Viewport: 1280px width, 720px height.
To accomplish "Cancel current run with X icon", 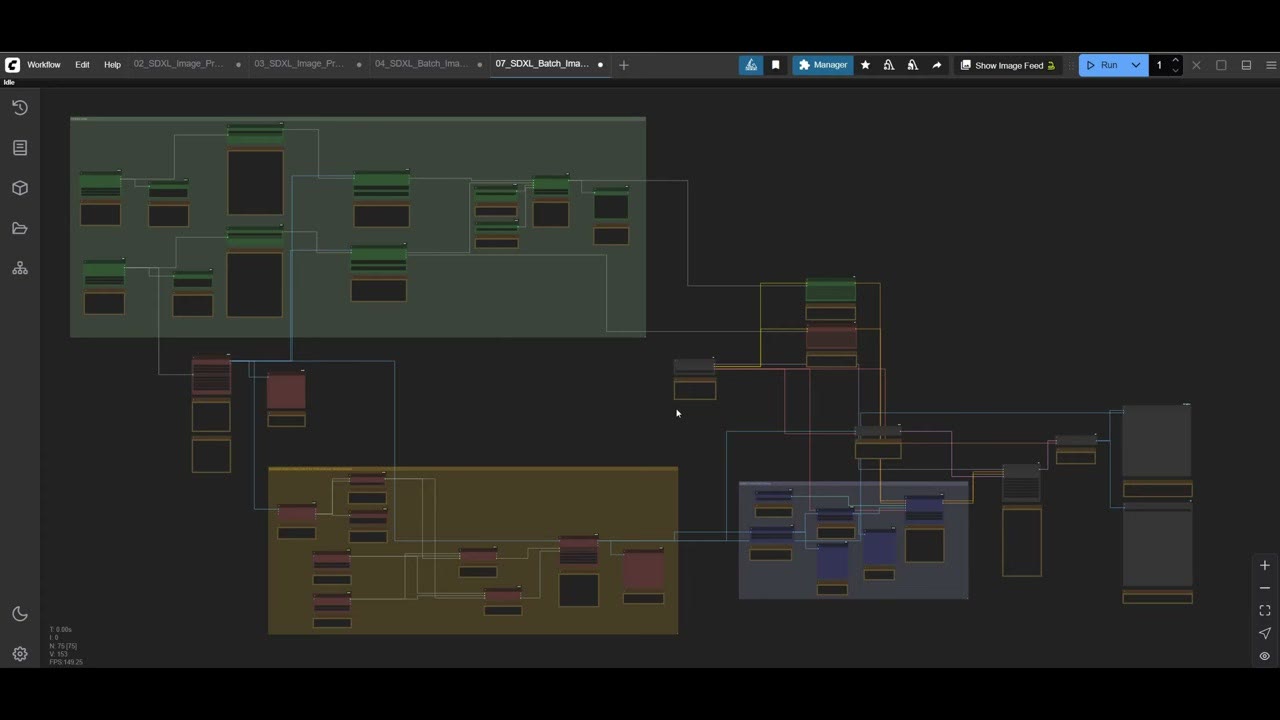I will [x=1196, y=65].
